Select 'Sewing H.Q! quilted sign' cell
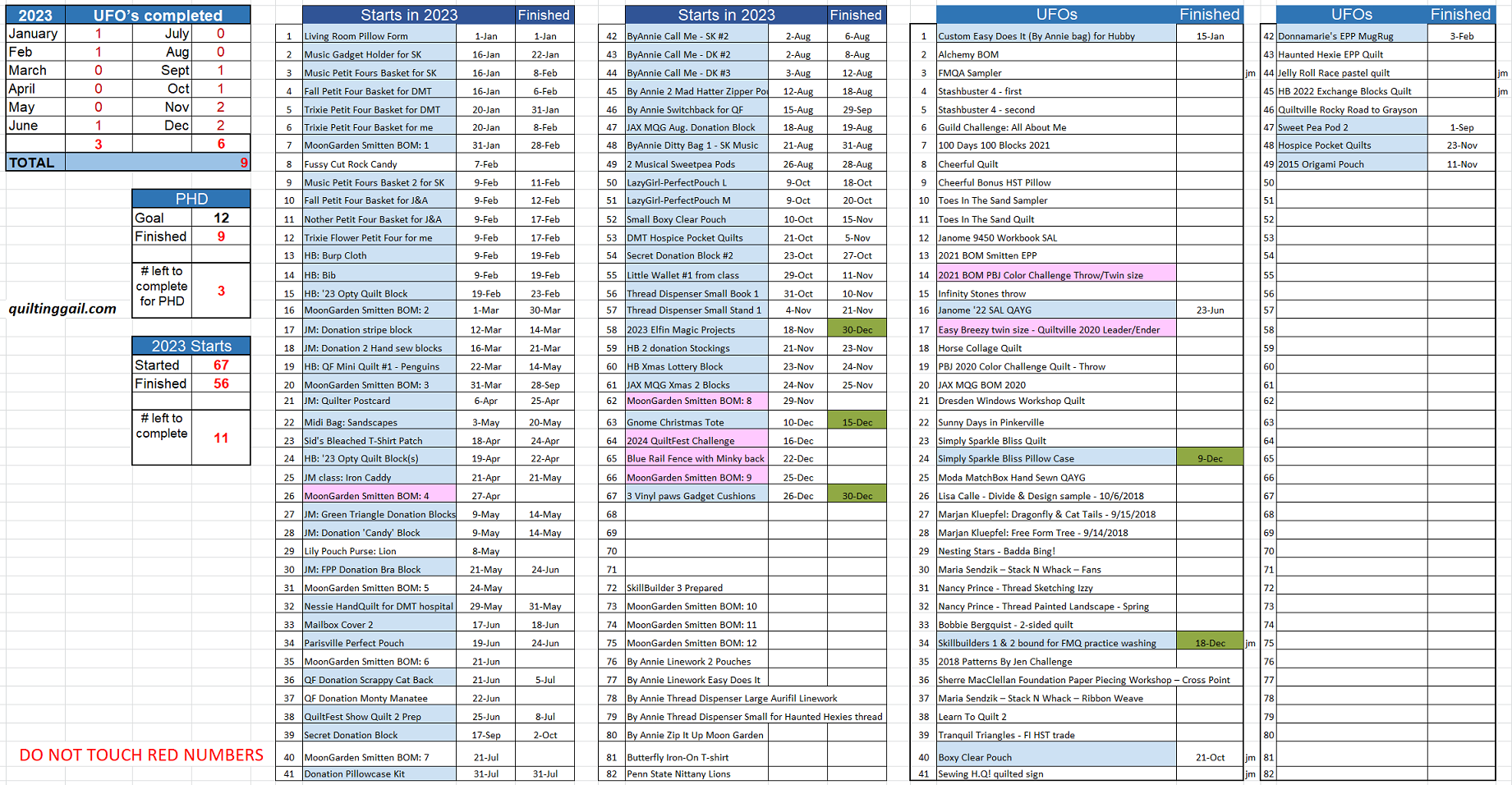This screenshot has width=1512, height=785. coord(1055,774)
